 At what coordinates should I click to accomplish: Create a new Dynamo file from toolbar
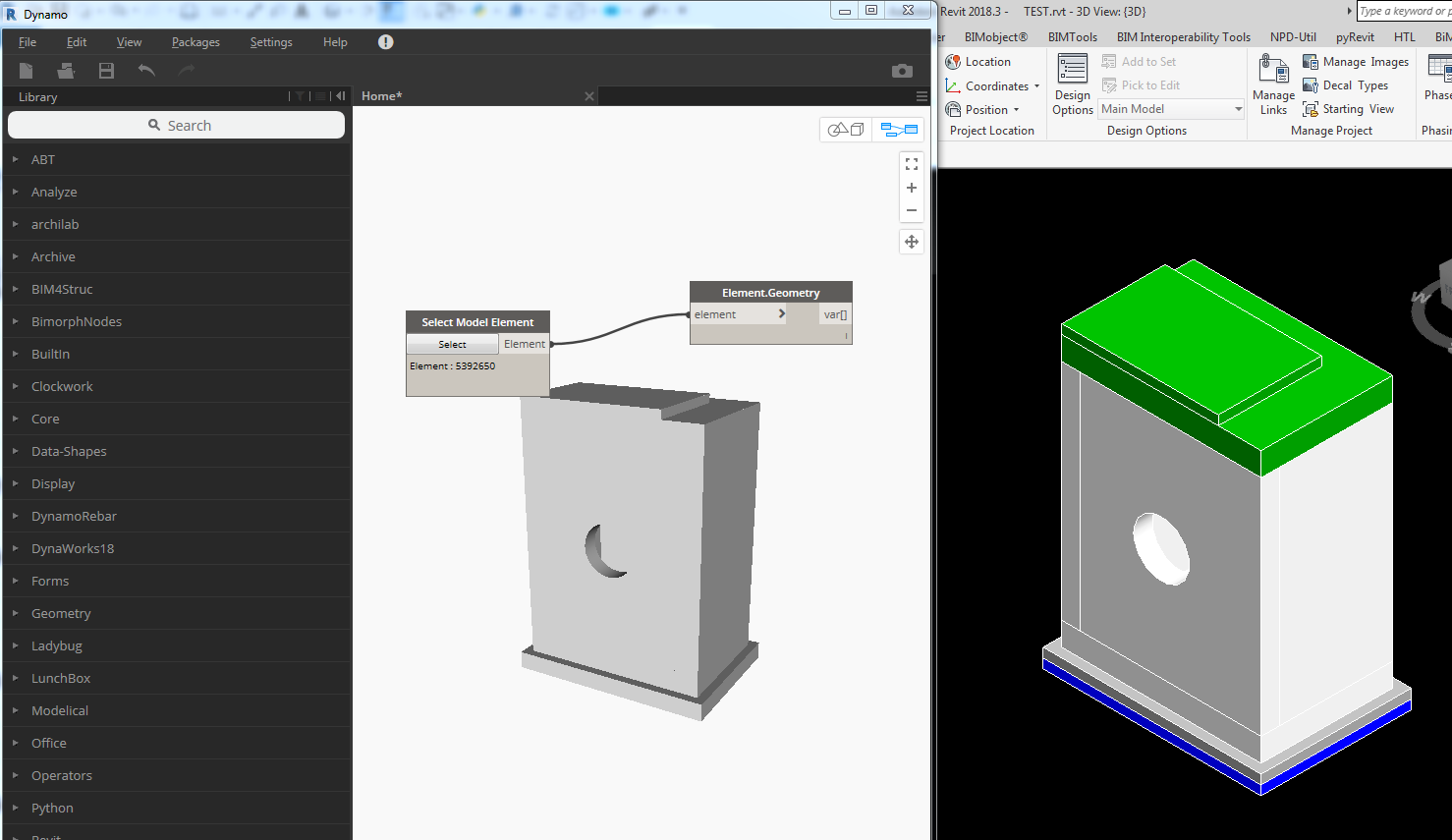27,71
